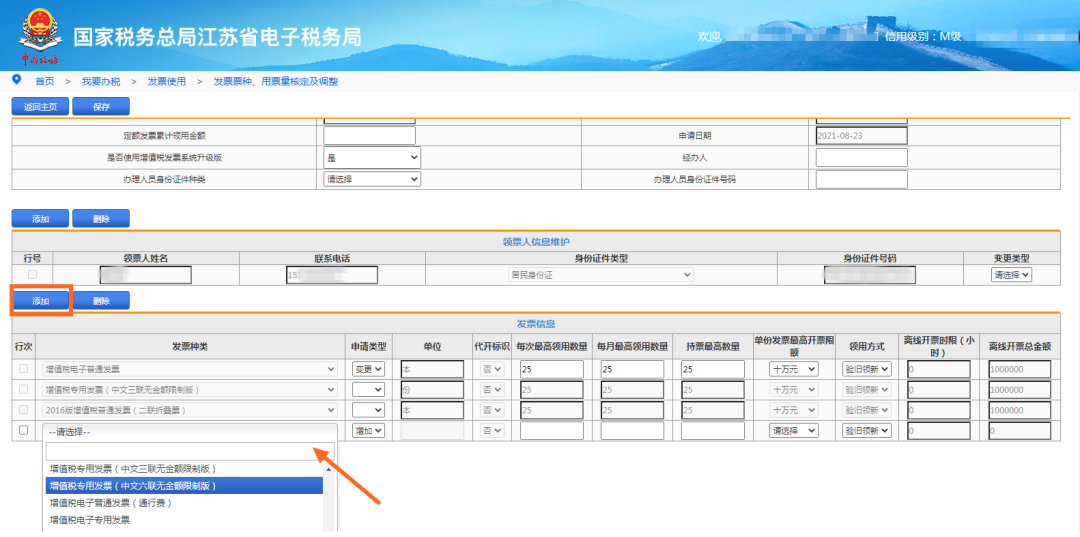This screenshot has width=1080, height=537.
Task: Open 2016版增值税普通发票 发票种类 dropdown
Action: [189, 410]
